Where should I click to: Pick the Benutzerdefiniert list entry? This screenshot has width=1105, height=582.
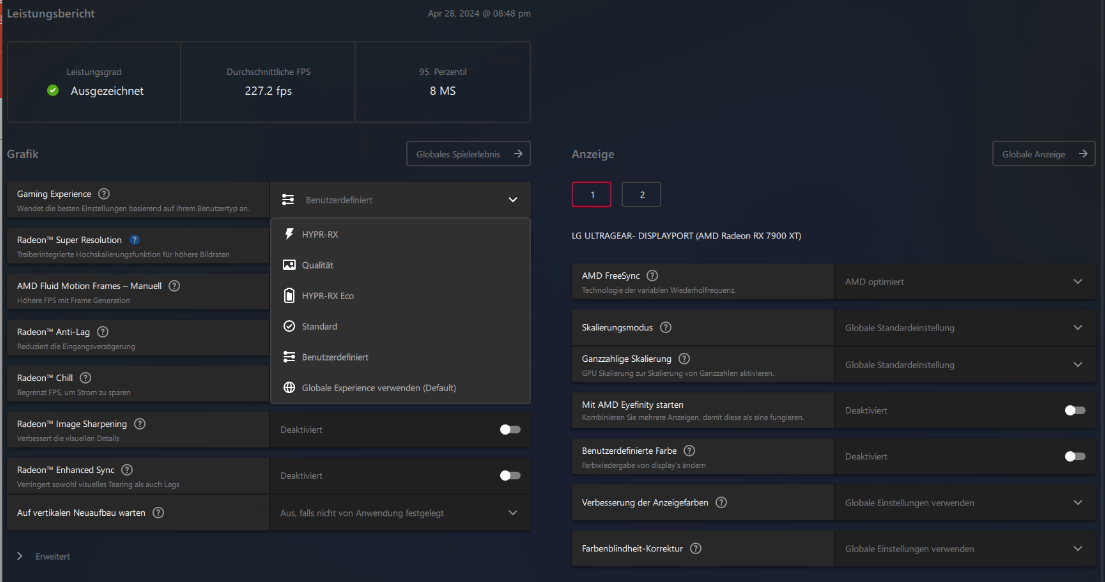click(x=400, y=357)
